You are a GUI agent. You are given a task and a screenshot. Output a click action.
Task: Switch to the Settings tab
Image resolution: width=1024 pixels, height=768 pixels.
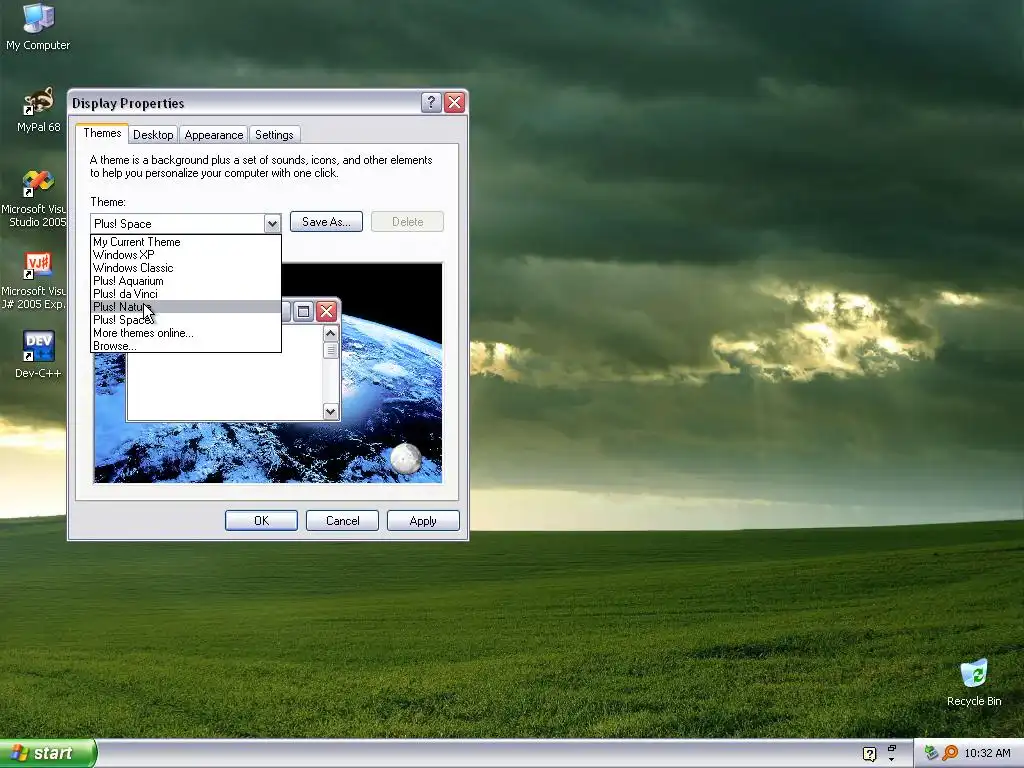[x=274, y=135]
